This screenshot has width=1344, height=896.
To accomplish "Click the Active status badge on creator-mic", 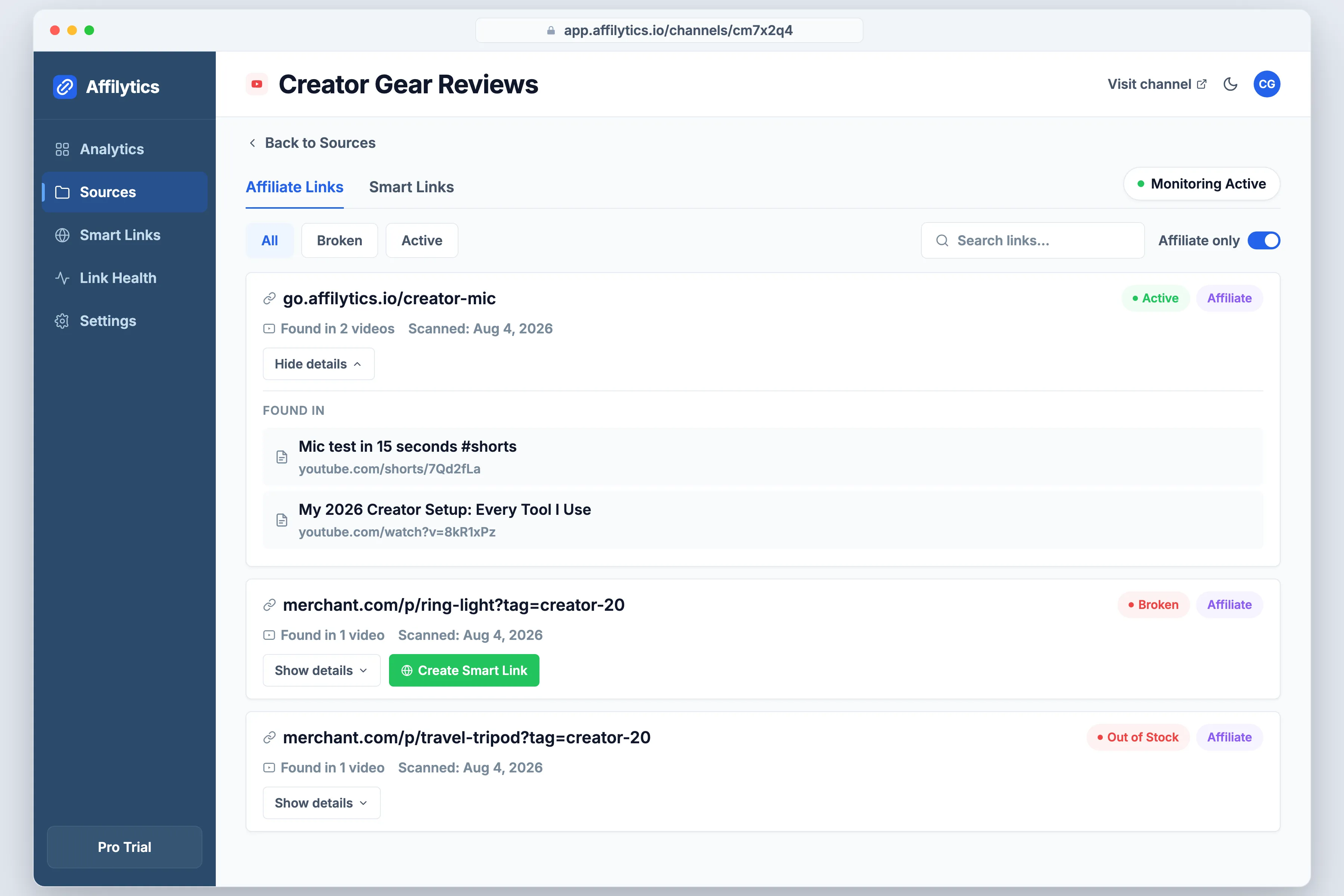I will pyautogui.click(x=1155, y=298).
